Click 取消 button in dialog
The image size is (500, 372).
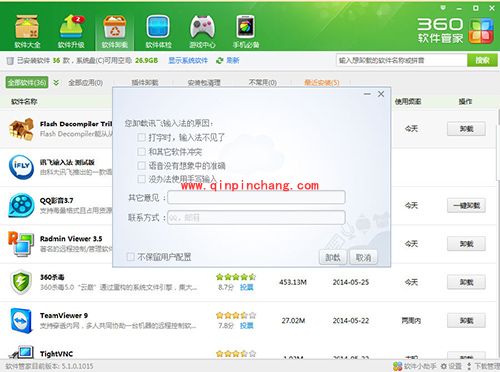pos(363,257)
